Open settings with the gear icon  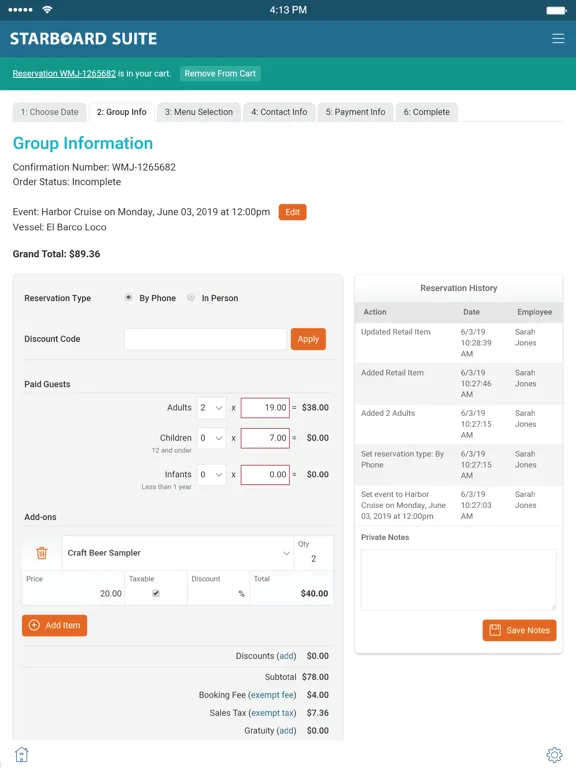[554, 755]
